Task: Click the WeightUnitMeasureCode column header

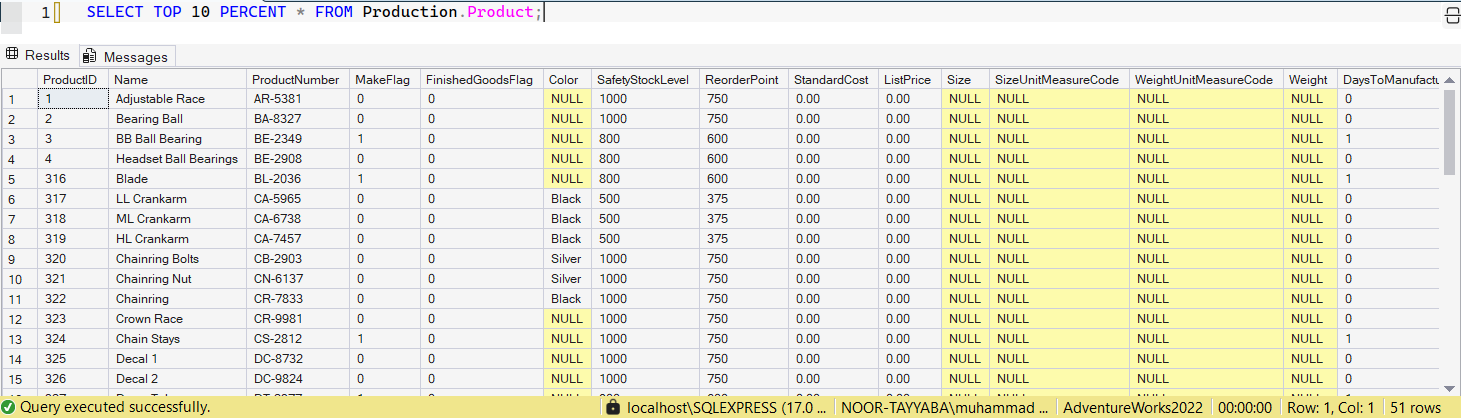Action: [1205, 79]
